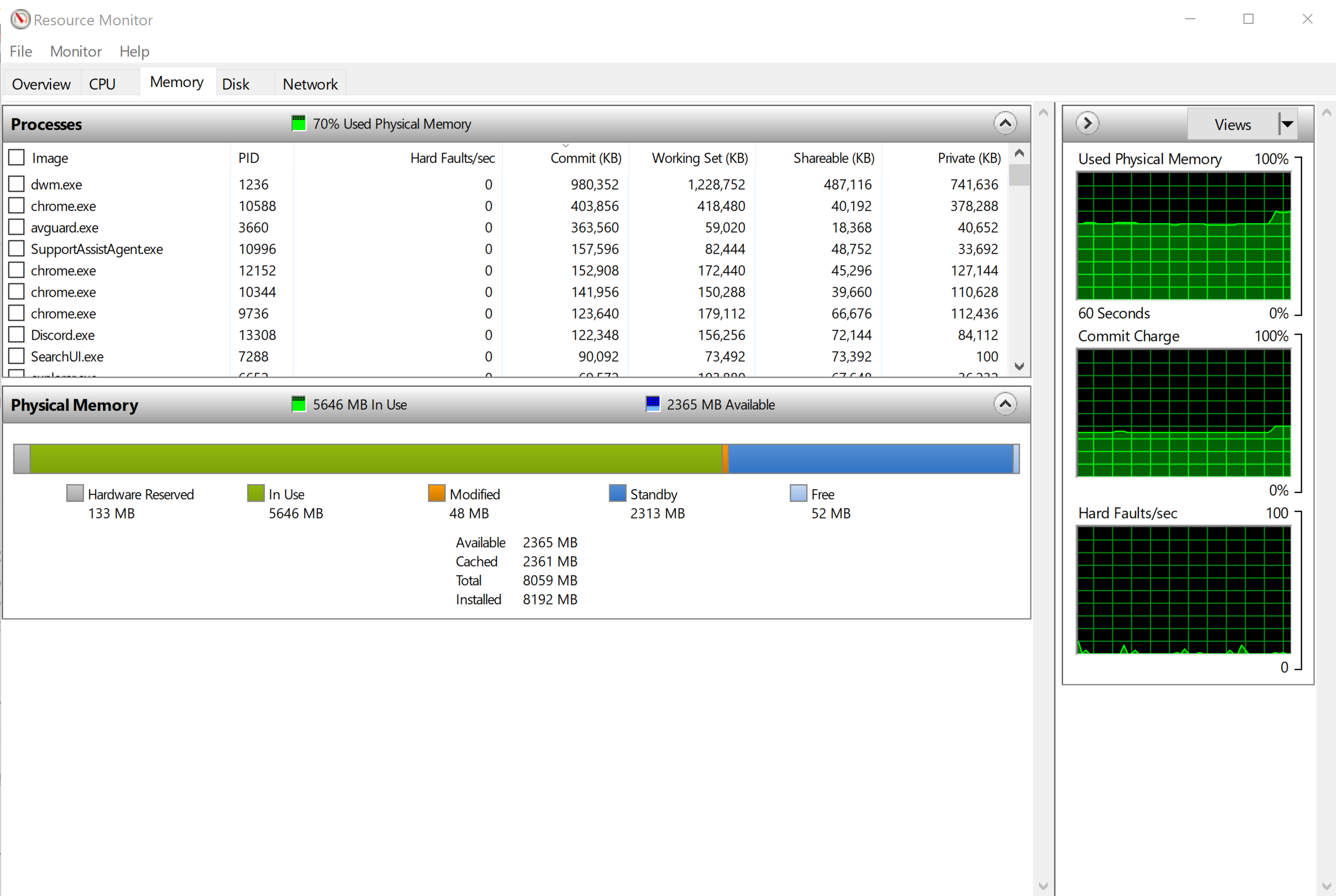Click the Overview tab
The image size is (1336, 896).
[x=40, y=84]
